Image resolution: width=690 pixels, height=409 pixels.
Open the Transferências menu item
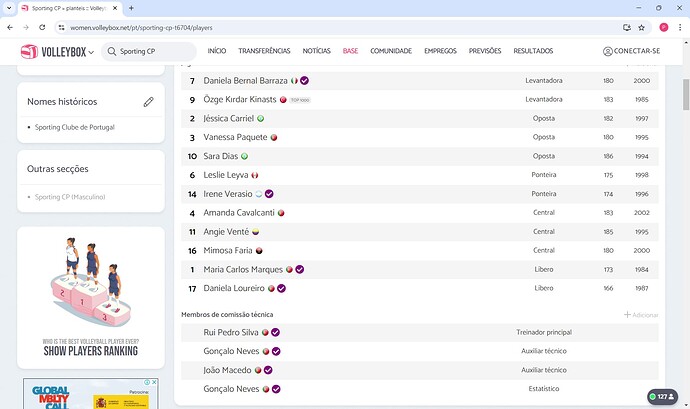(264, 51)
